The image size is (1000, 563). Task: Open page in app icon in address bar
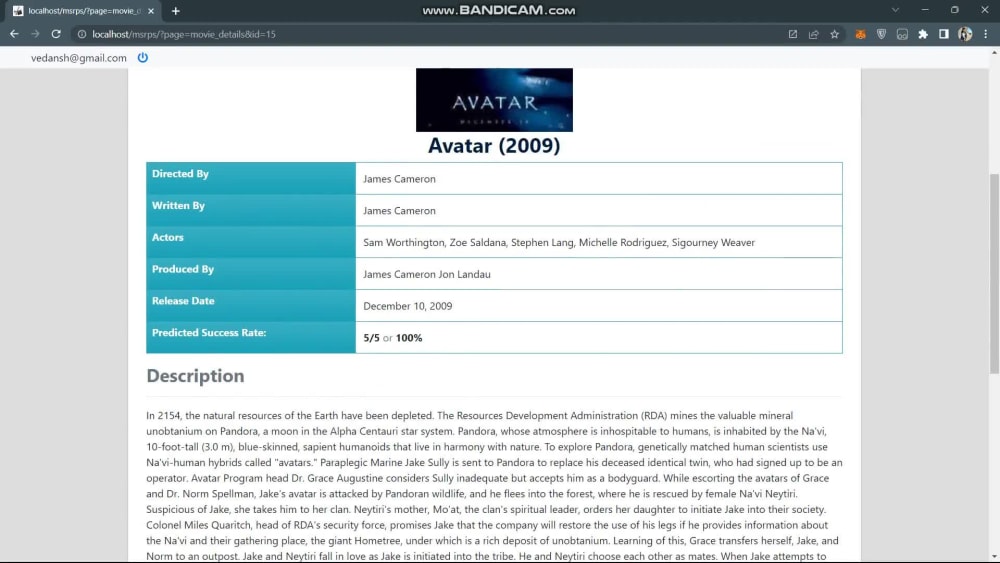coord(793,34)
